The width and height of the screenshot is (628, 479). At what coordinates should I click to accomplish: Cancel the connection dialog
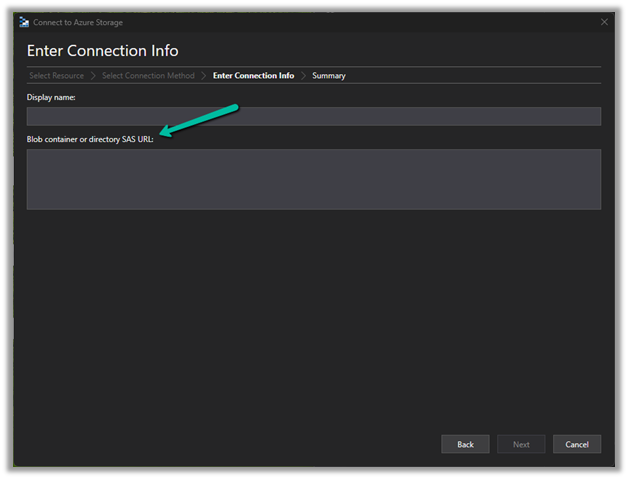point(576,444)
